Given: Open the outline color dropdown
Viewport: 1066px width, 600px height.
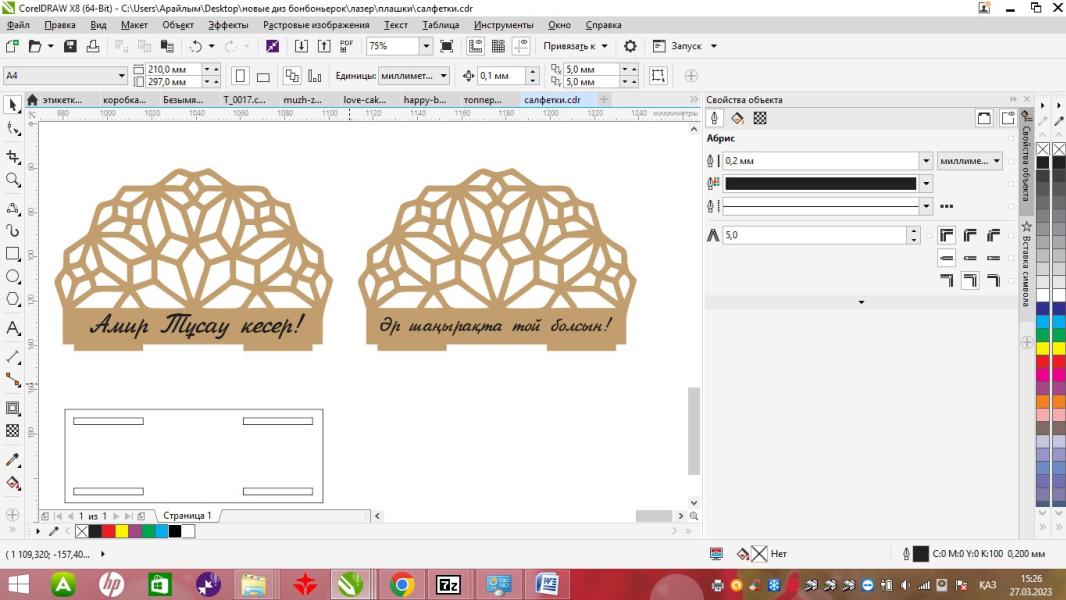Looking at the screenshot, I should pyautogui.click(x=926, y=183).
